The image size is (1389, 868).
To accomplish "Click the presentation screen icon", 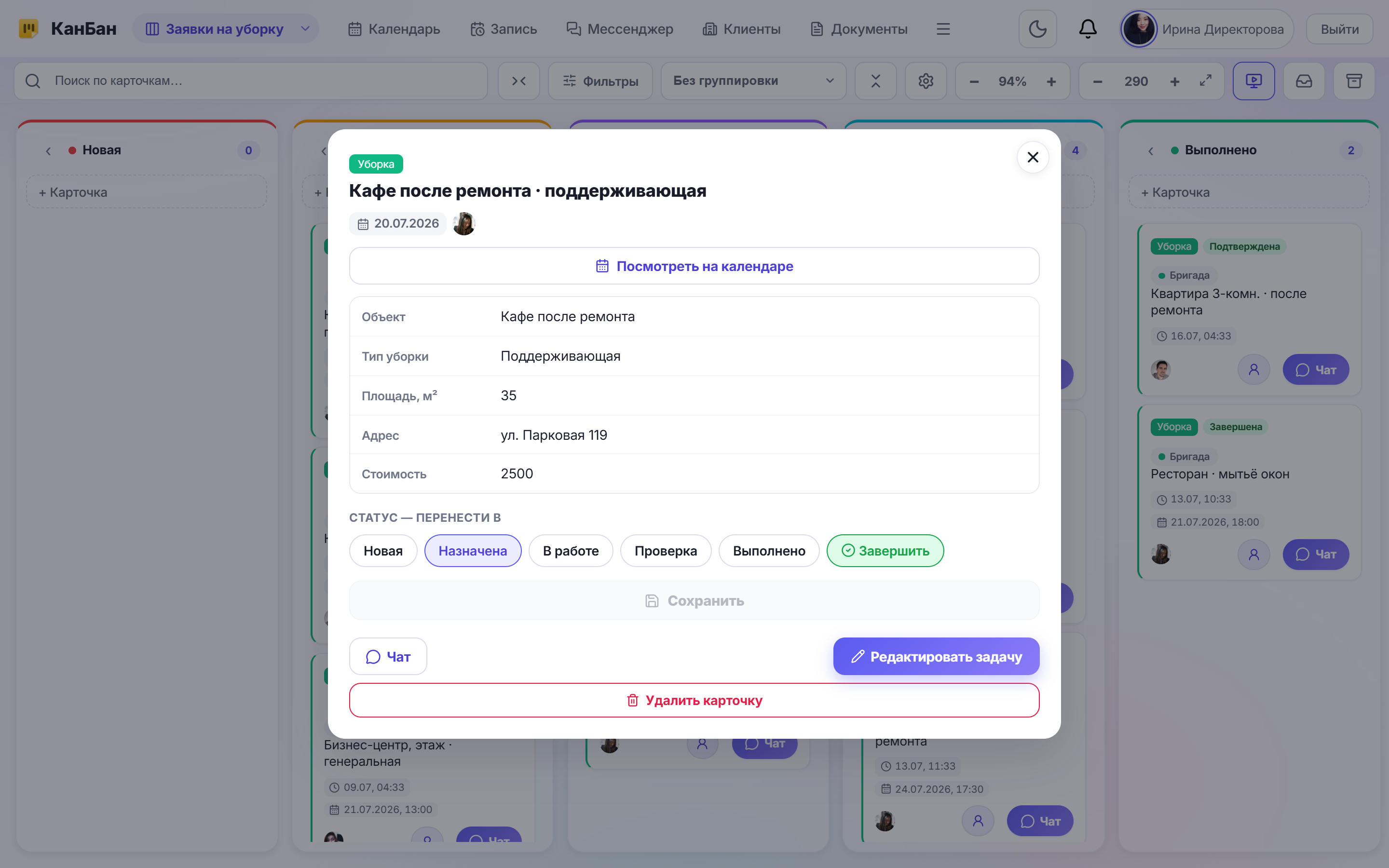I will pyautogui.click(x=1253, y=81).
